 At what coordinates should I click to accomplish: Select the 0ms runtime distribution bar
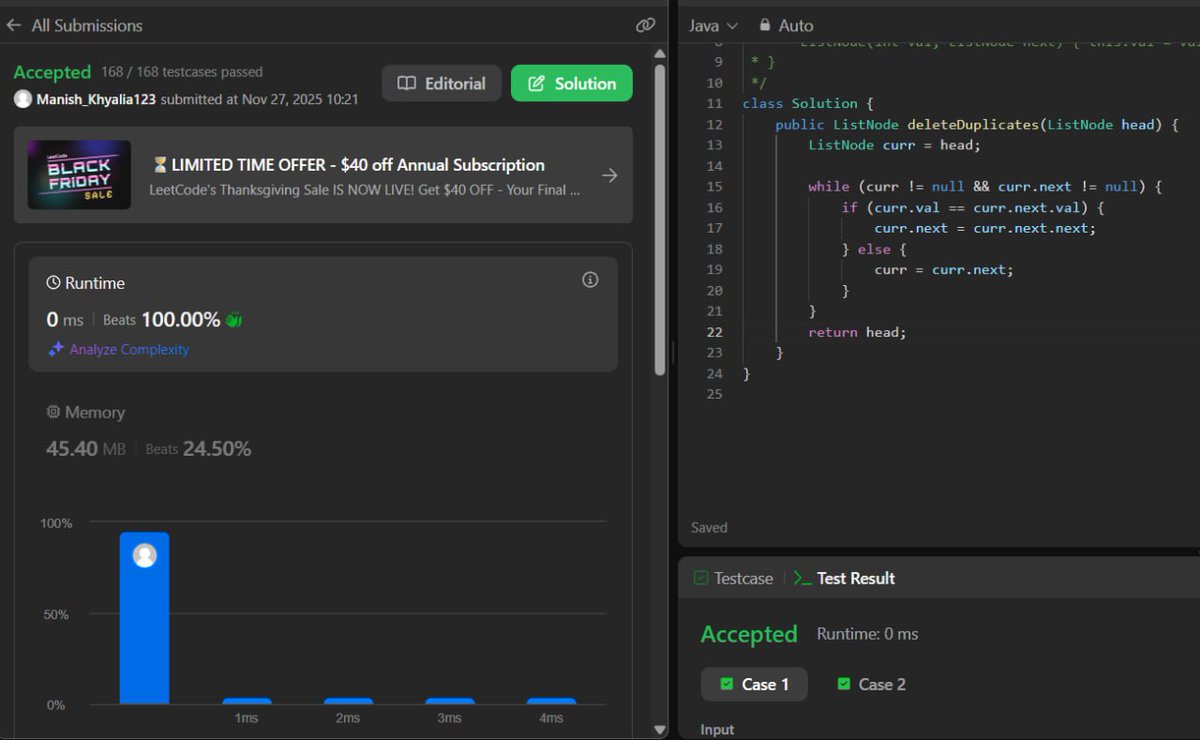[x=144, y=620]
